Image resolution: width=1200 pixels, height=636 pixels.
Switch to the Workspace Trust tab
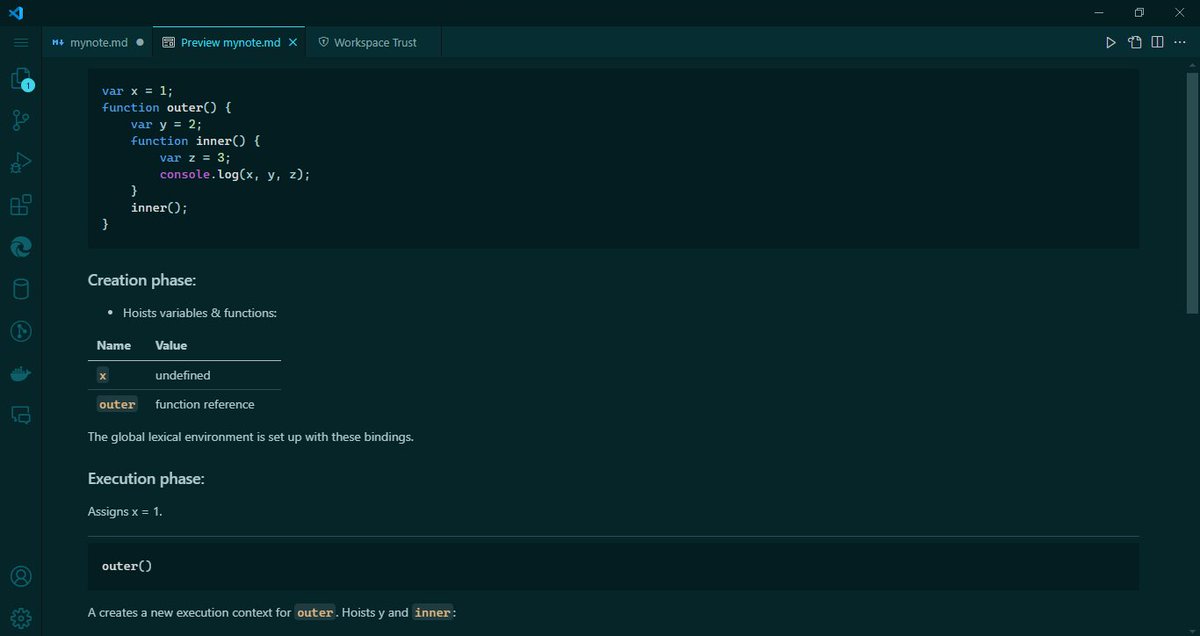(374, 43)
